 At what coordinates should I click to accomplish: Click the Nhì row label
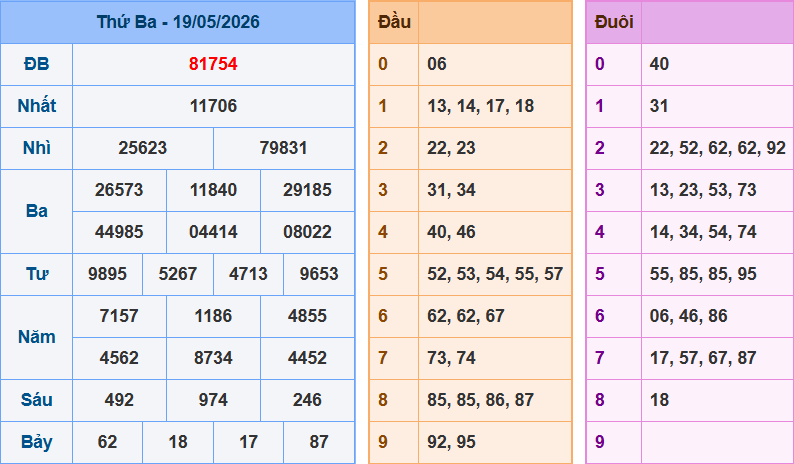(36, 148)
